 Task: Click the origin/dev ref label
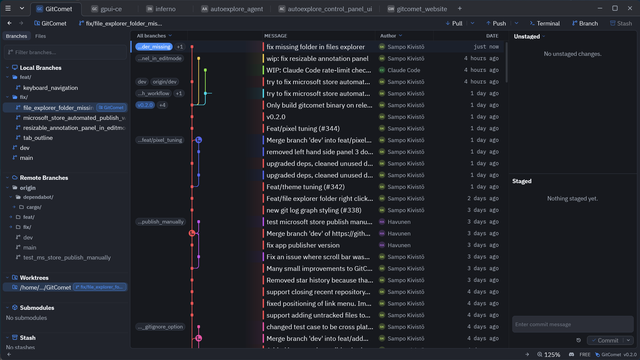(165, 82)
